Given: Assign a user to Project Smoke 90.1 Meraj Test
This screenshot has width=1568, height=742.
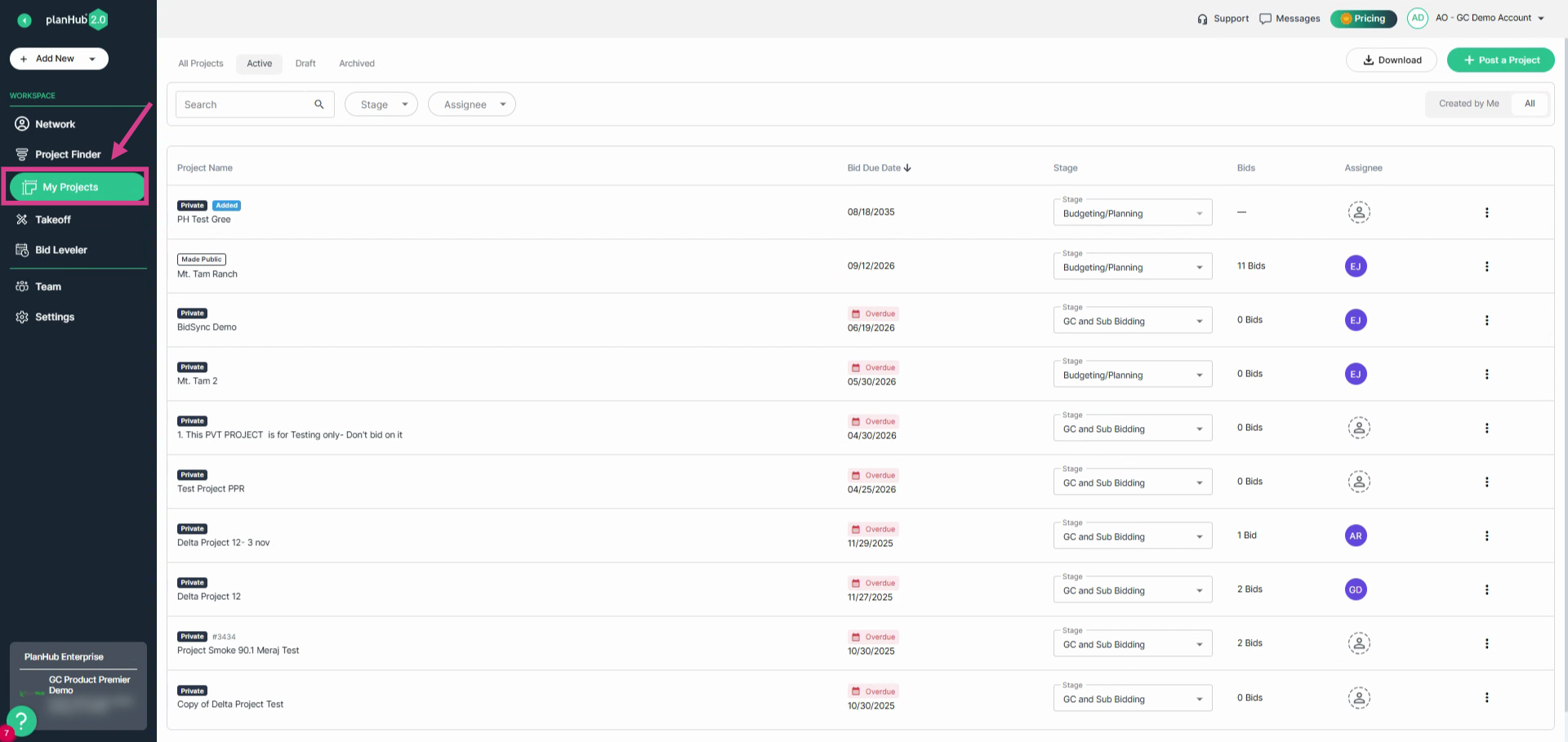Looking at the screenshot, I should 1359,643.
